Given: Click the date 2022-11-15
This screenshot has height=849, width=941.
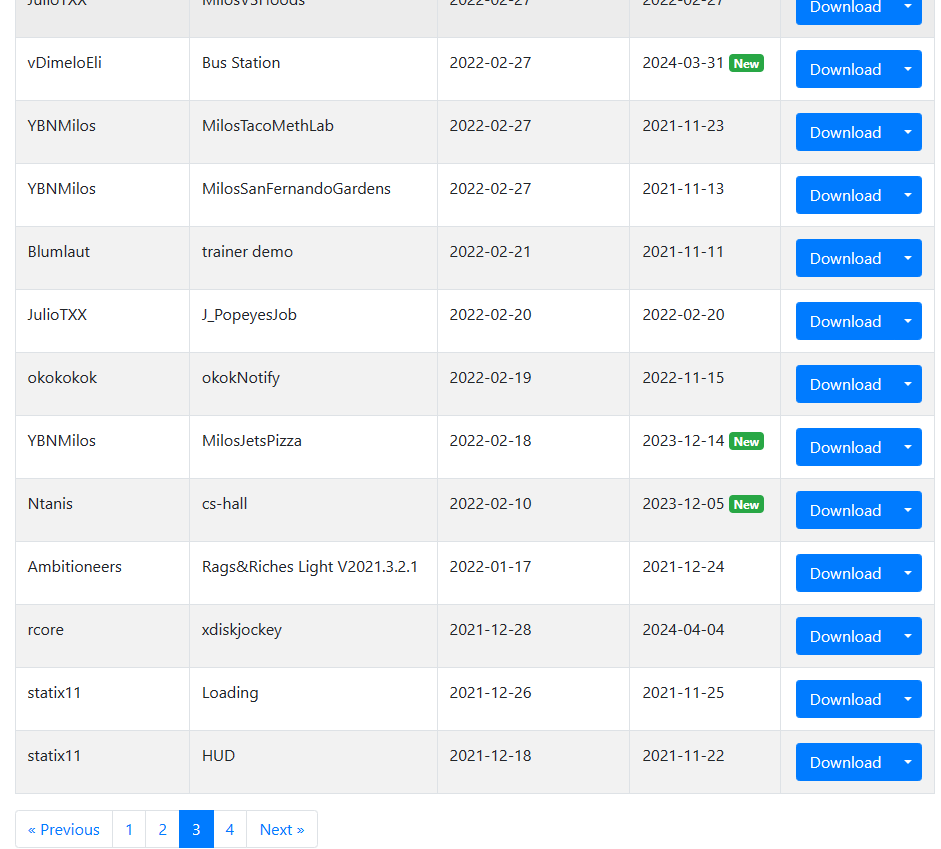Looking at the screenshot, I should pos(684,377).
